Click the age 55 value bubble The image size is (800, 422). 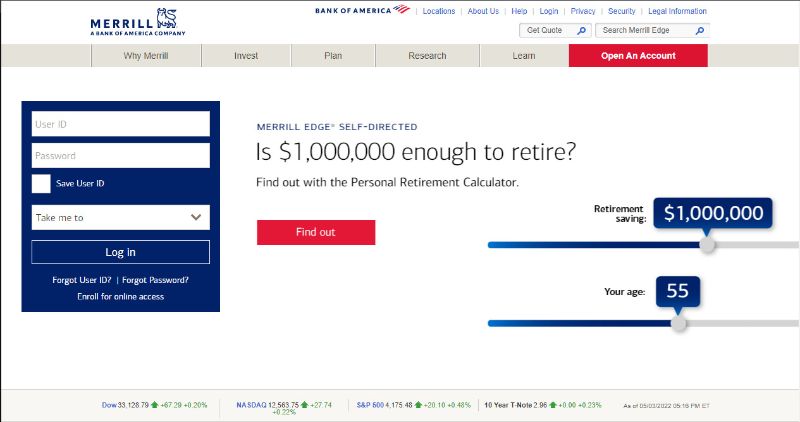tap(678, 291)
